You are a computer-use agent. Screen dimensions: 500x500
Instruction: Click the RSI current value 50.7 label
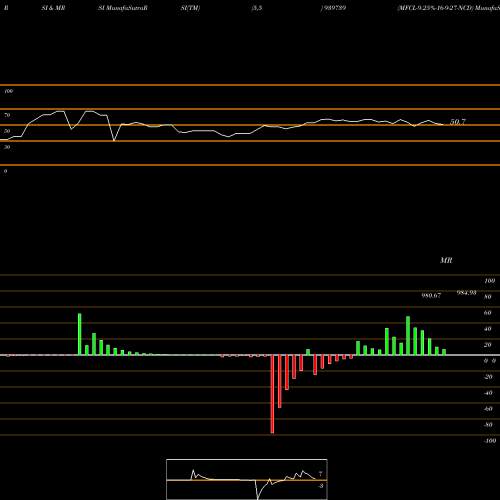pyautogui.click(x=458, y=122)
